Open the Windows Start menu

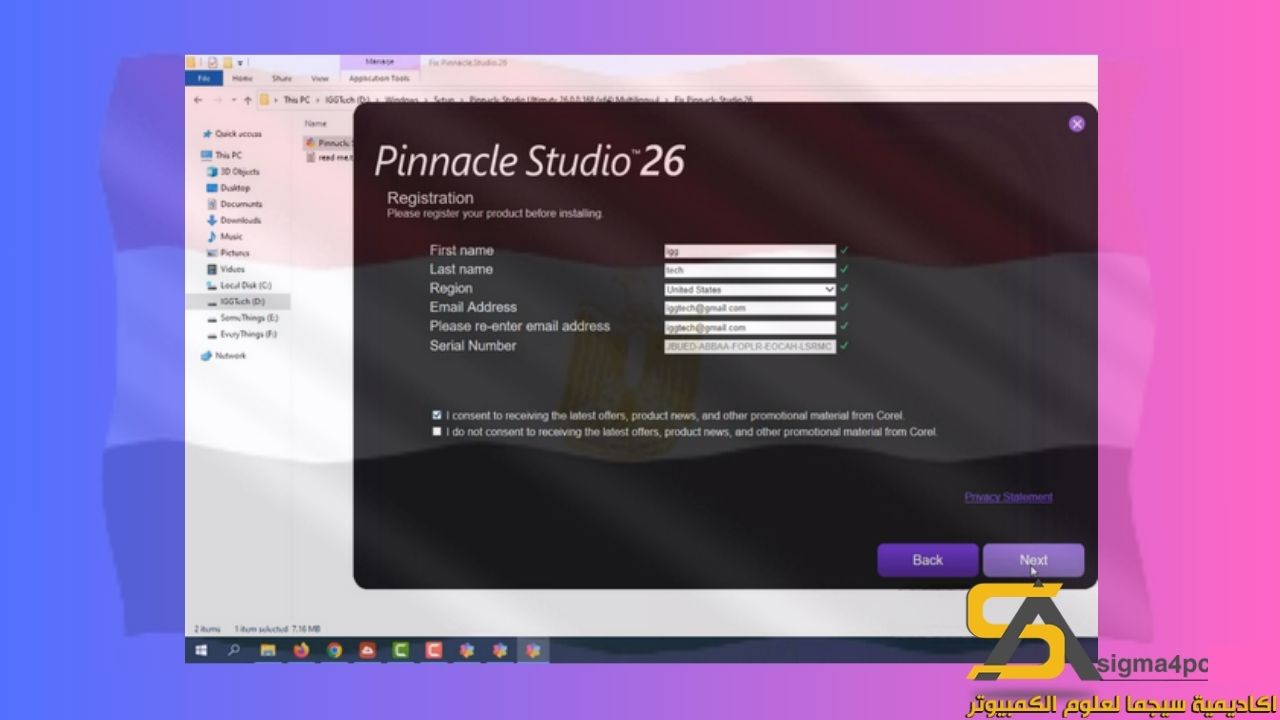(201, 651)
